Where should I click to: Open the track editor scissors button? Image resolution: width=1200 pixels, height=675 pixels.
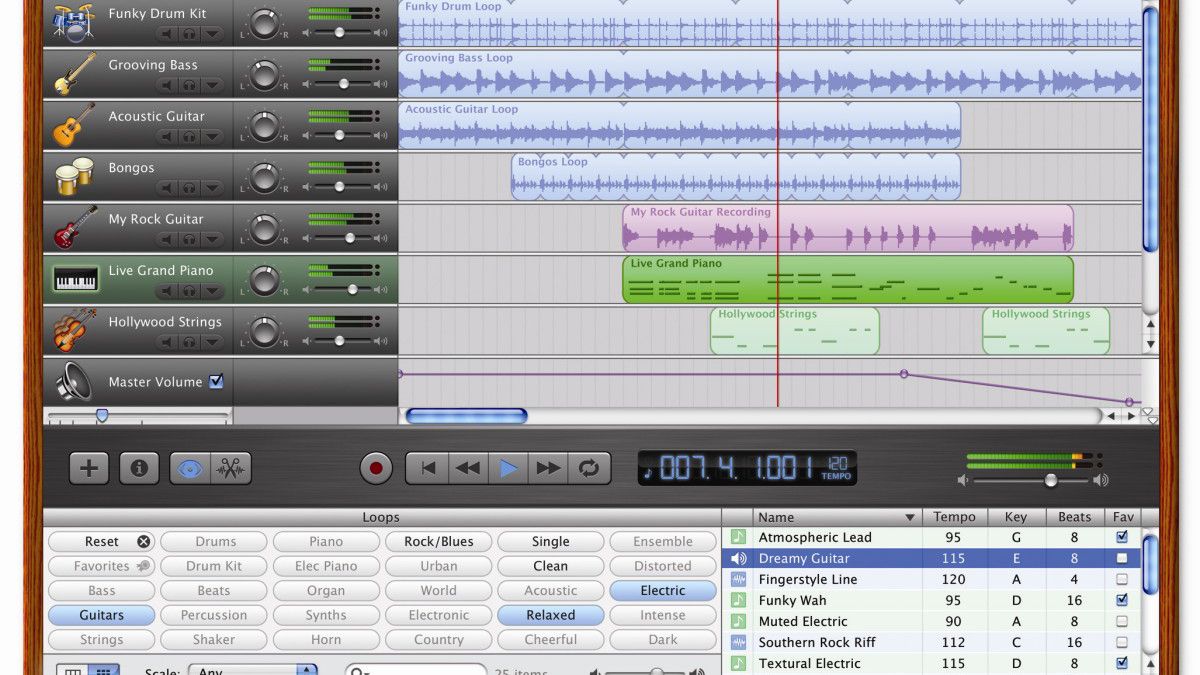pos(231,467)
